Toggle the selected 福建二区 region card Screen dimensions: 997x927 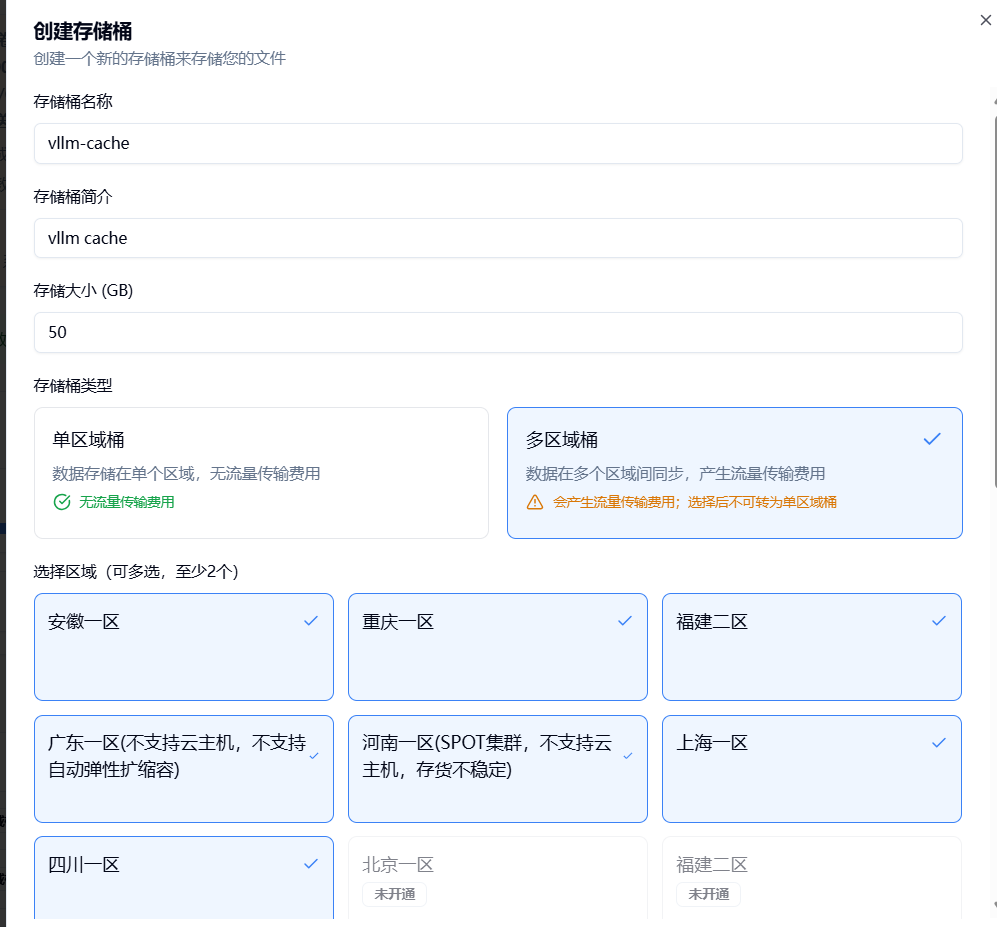coord(811,646)
